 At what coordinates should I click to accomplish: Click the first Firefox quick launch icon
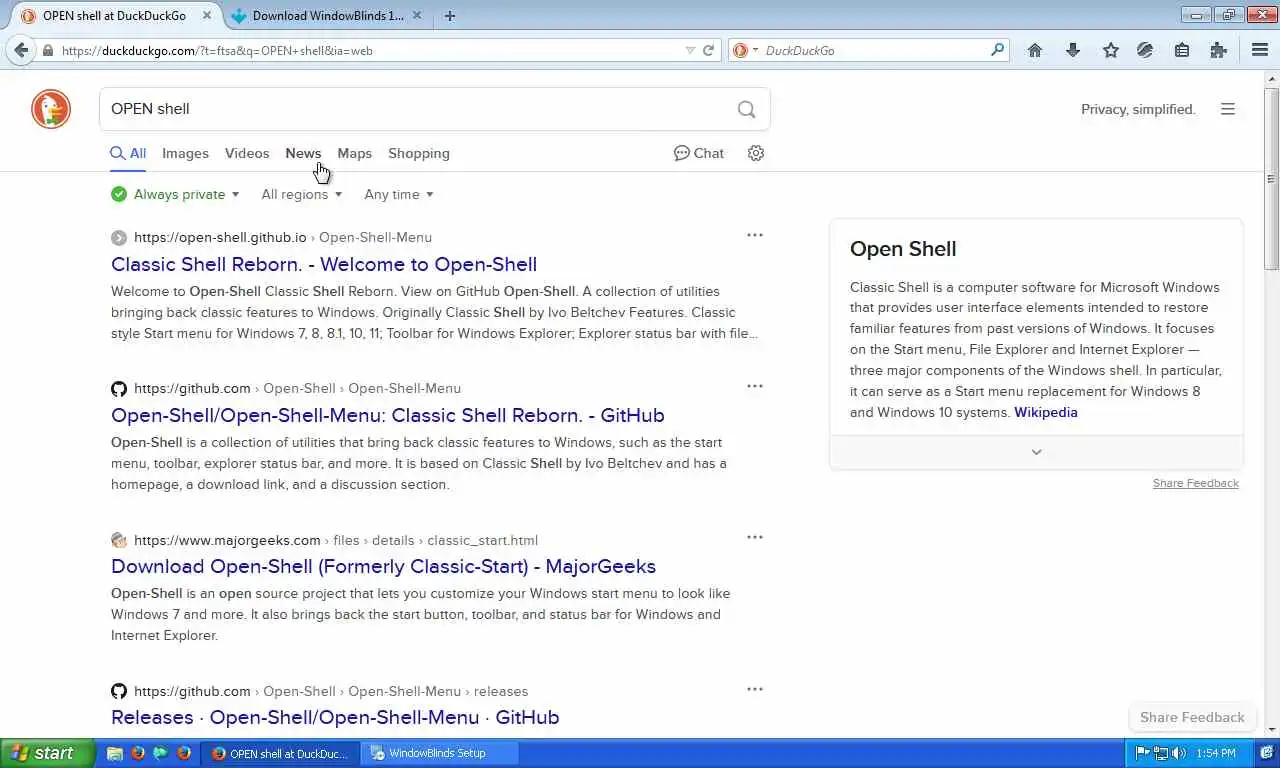[138, 753]
